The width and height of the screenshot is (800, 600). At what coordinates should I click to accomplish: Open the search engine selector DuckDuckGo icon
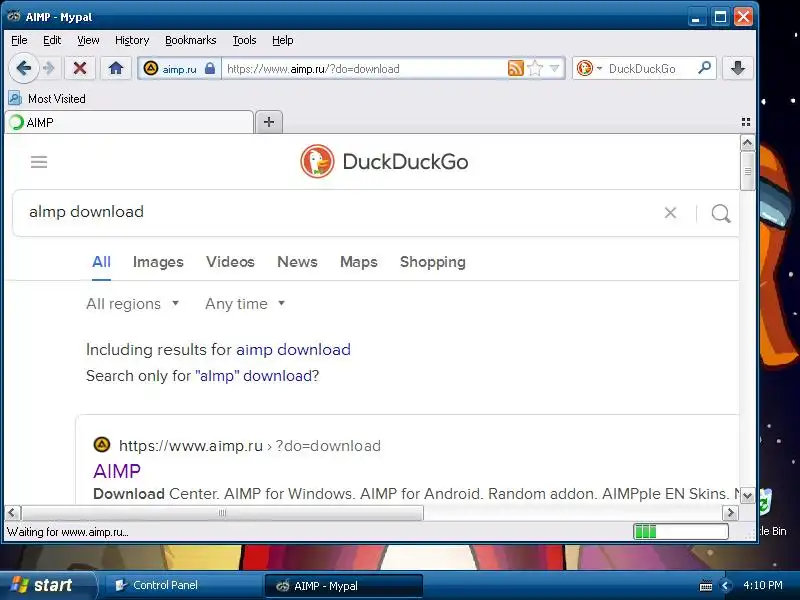pyautogui.click(x=588, y=68)
